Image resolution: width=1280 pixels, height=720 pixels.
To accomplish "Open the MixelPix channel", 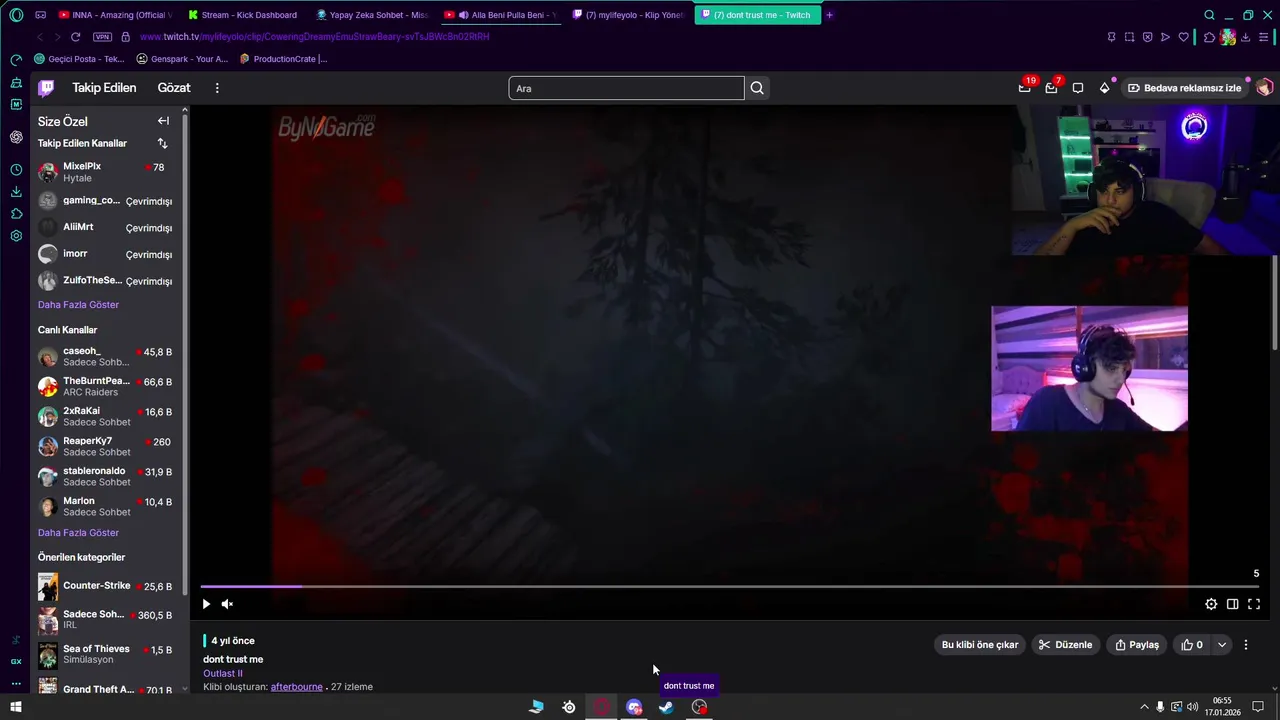I will [x=105, y=172].
